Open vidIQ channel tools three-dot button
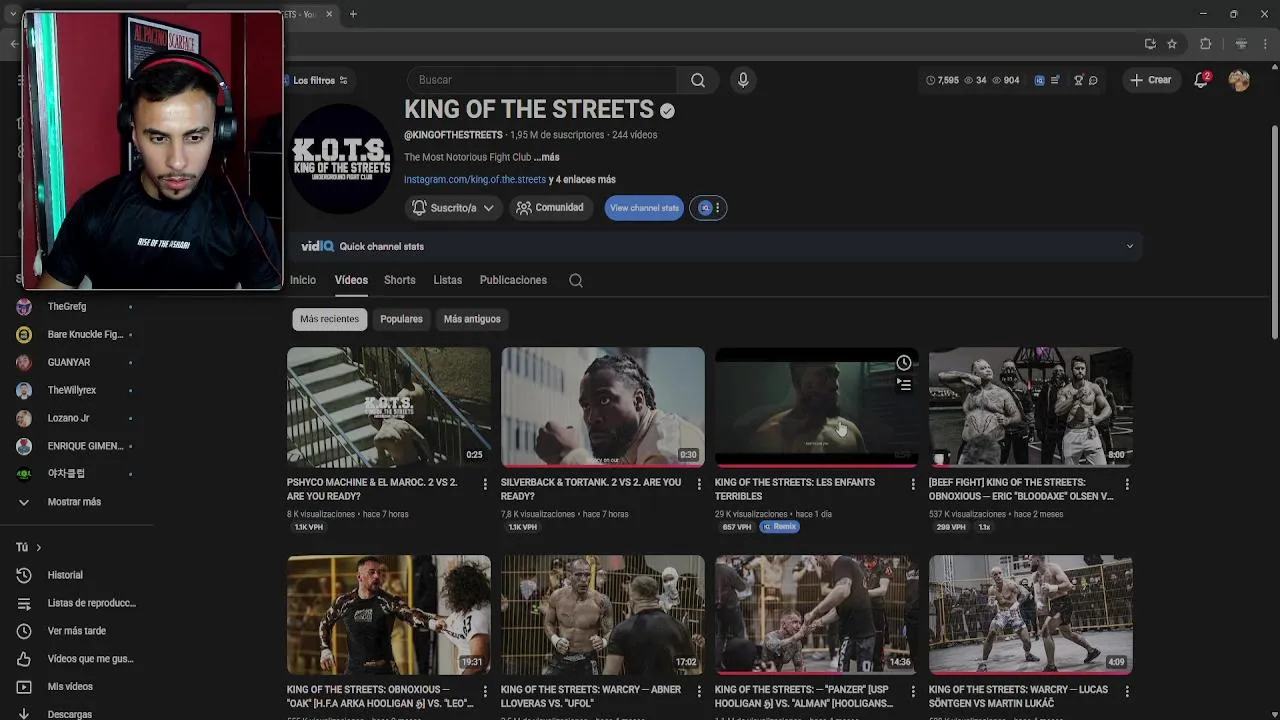This screenshot has width=1280, height=720. tap(708, 208)
